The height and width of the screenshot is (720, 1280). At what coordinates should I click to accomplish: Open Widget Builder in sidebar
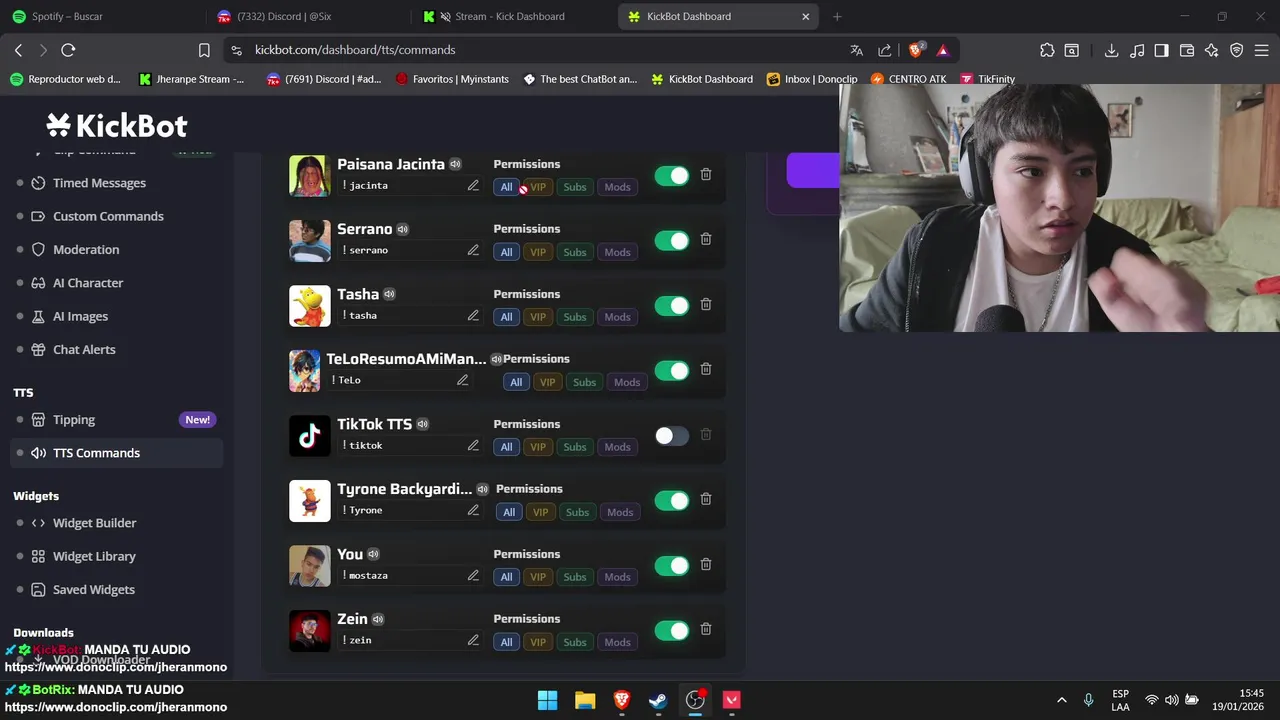point(94,523)
